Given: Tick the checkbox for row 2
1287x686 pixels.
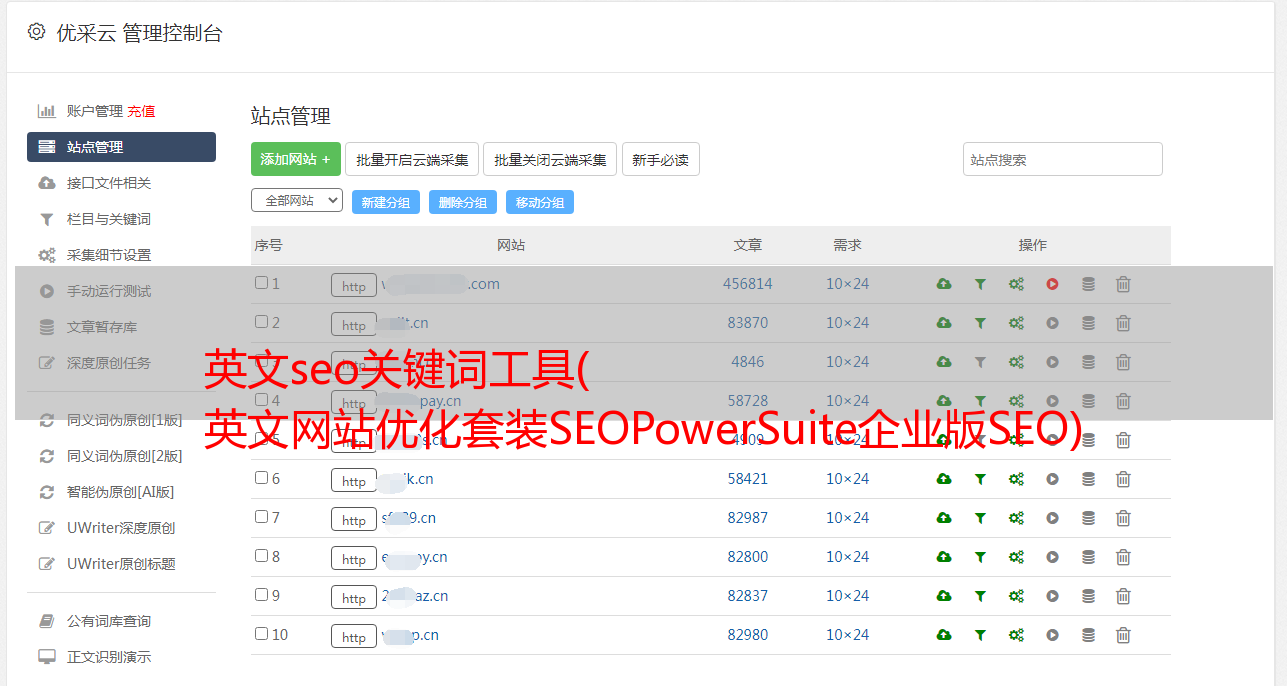Looking at the screenshot, I should point(261,322).
